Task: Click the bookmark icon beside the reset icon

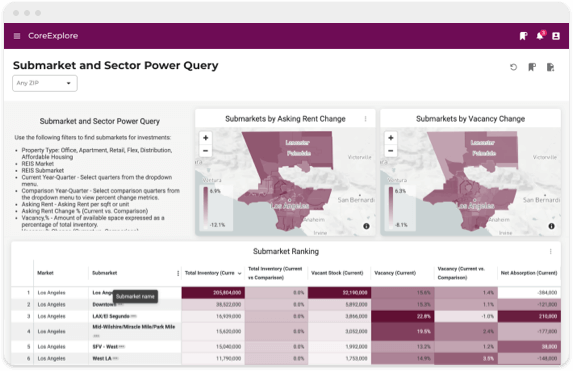Action: point(532,67)
